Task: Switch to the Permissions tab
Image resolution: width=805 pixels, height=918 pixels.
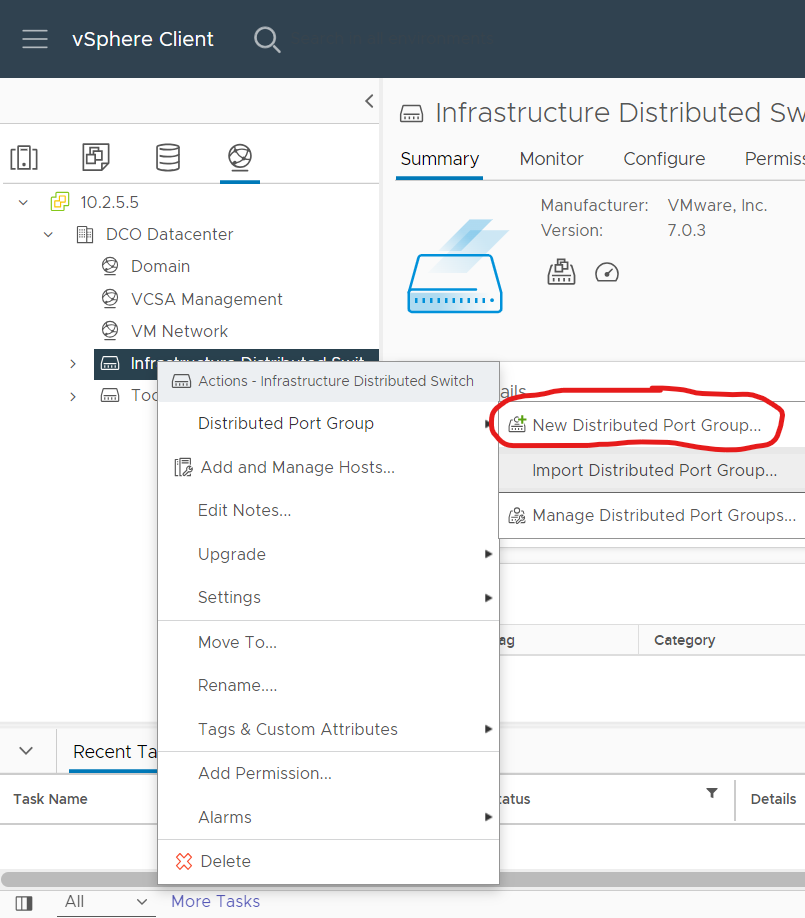Action: [x=774, y=159]
